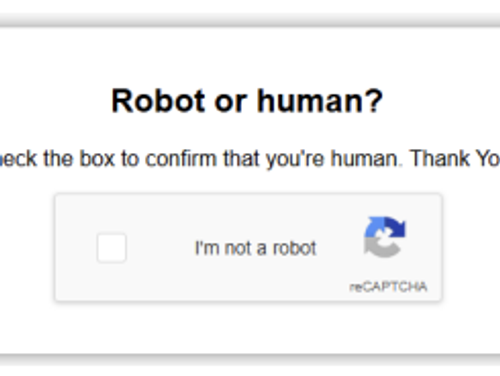500x376 pixels.
Task: Click the gray arrow of reCAPTCHA logo
Action: pos(382,248)
